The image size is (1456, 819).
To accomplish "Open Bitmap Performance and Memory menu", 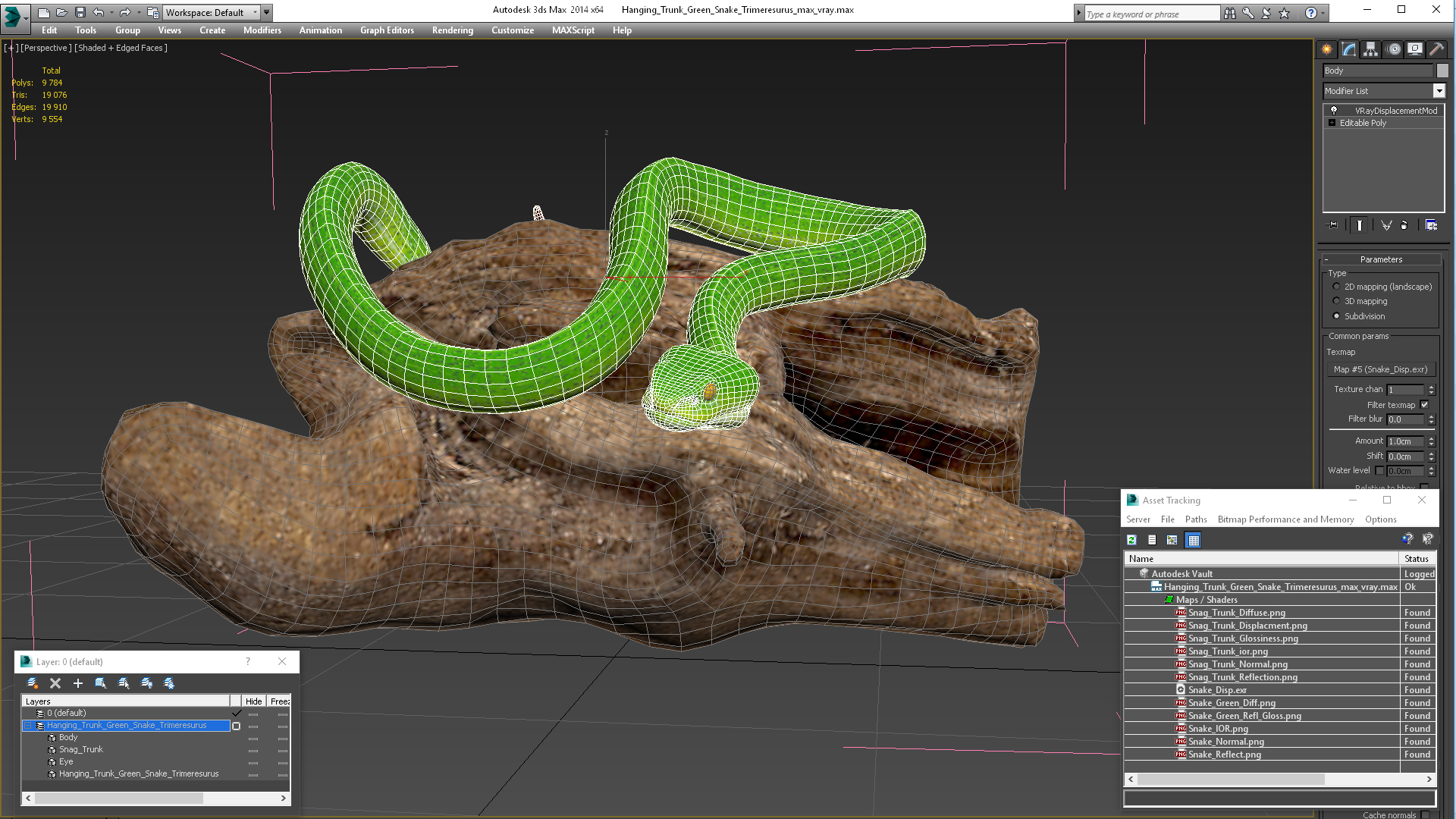I will [1285, 519].
